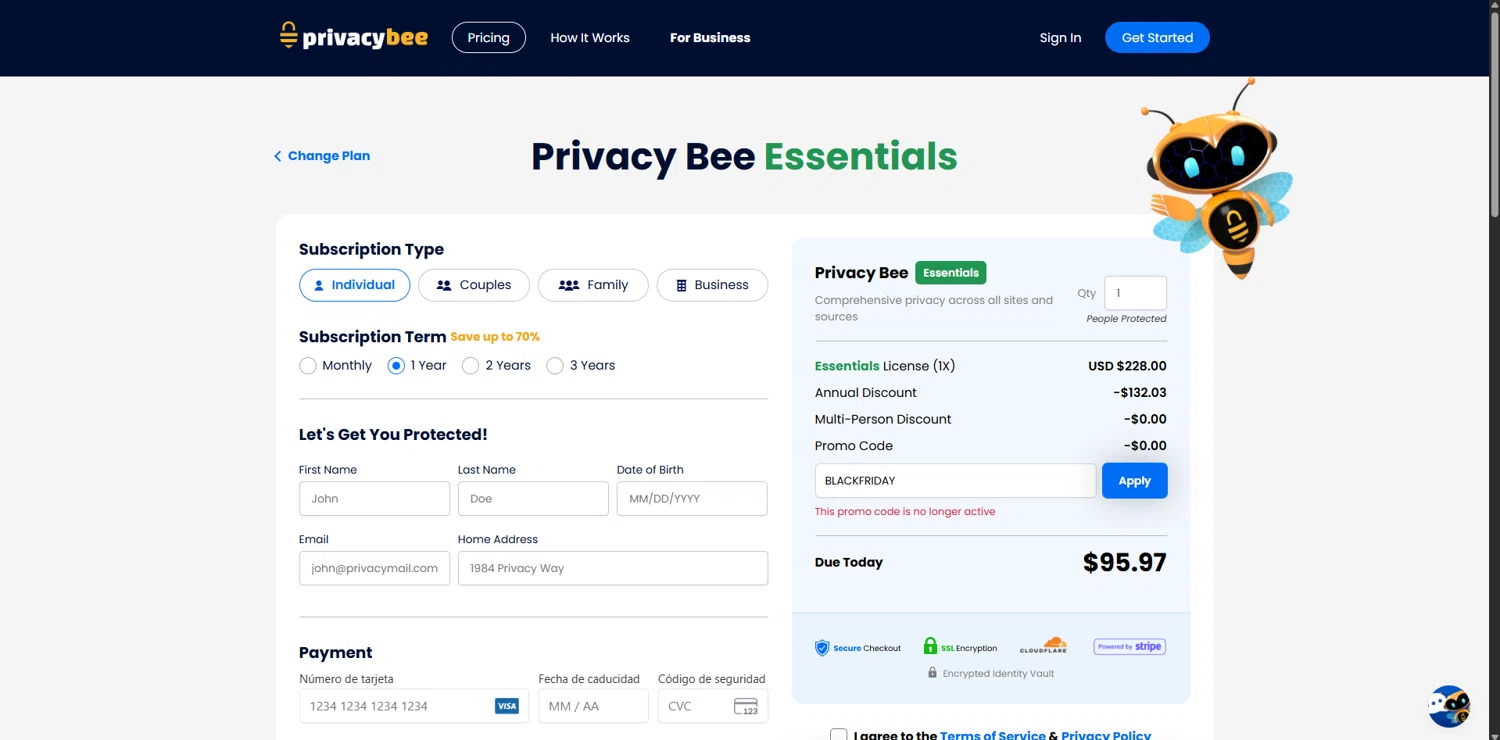Open the Terms of Service link
This screenshot has height=740, width=1500.
993,735
